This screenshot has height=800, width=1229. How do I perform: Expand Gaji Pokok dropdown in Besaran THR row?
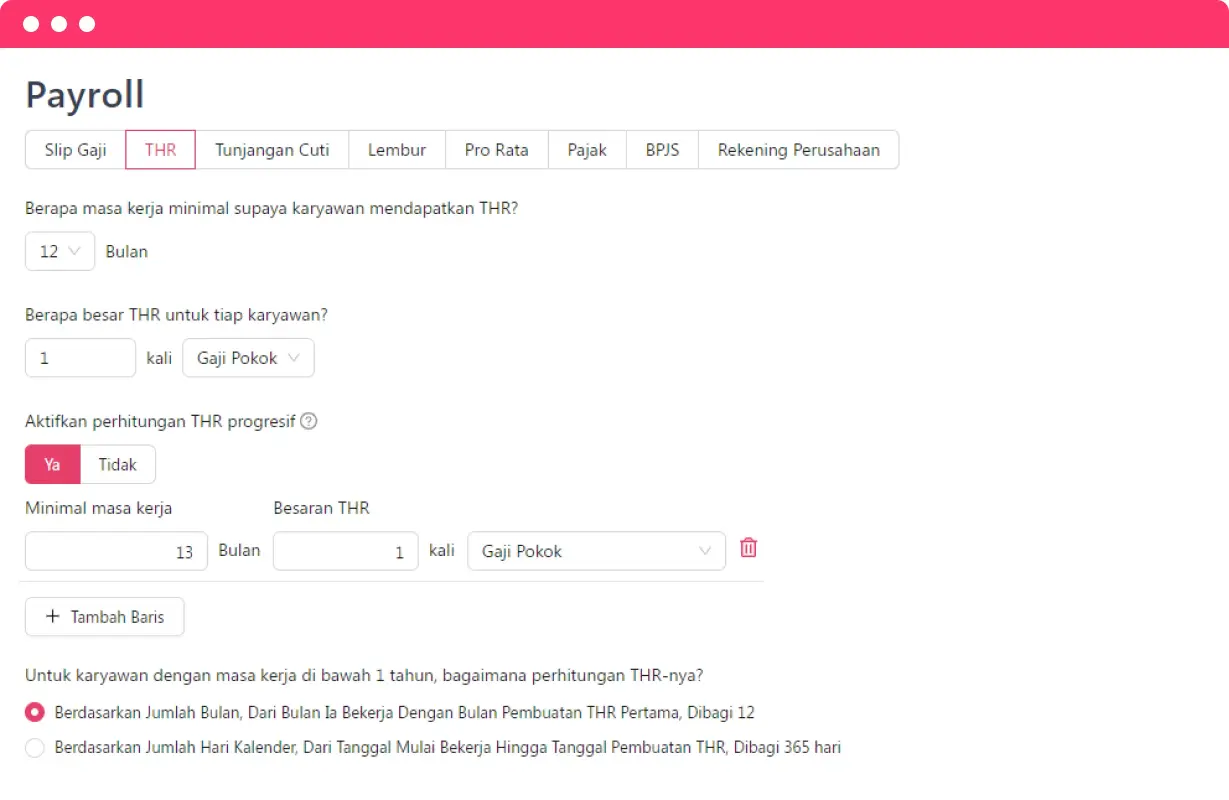click(x=596, y=551)
